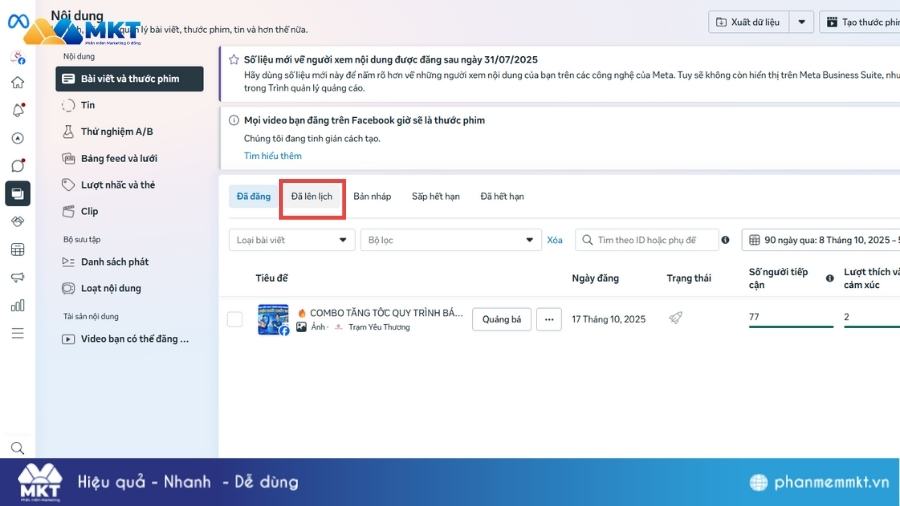This screenshot has width=900, height=506.
Task: Click the Tạo thước phim button
Action: coord(860,22)
